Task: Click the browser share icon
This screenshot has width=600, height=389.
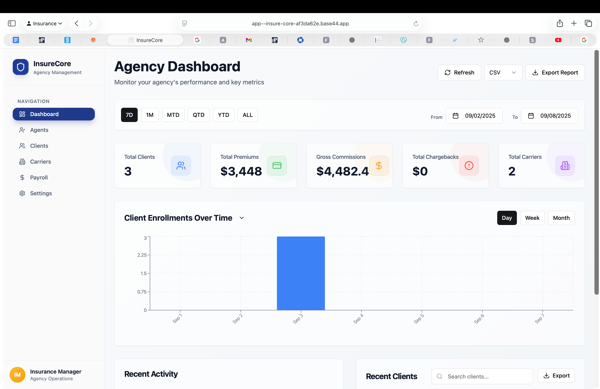Action: pos(559,23)
